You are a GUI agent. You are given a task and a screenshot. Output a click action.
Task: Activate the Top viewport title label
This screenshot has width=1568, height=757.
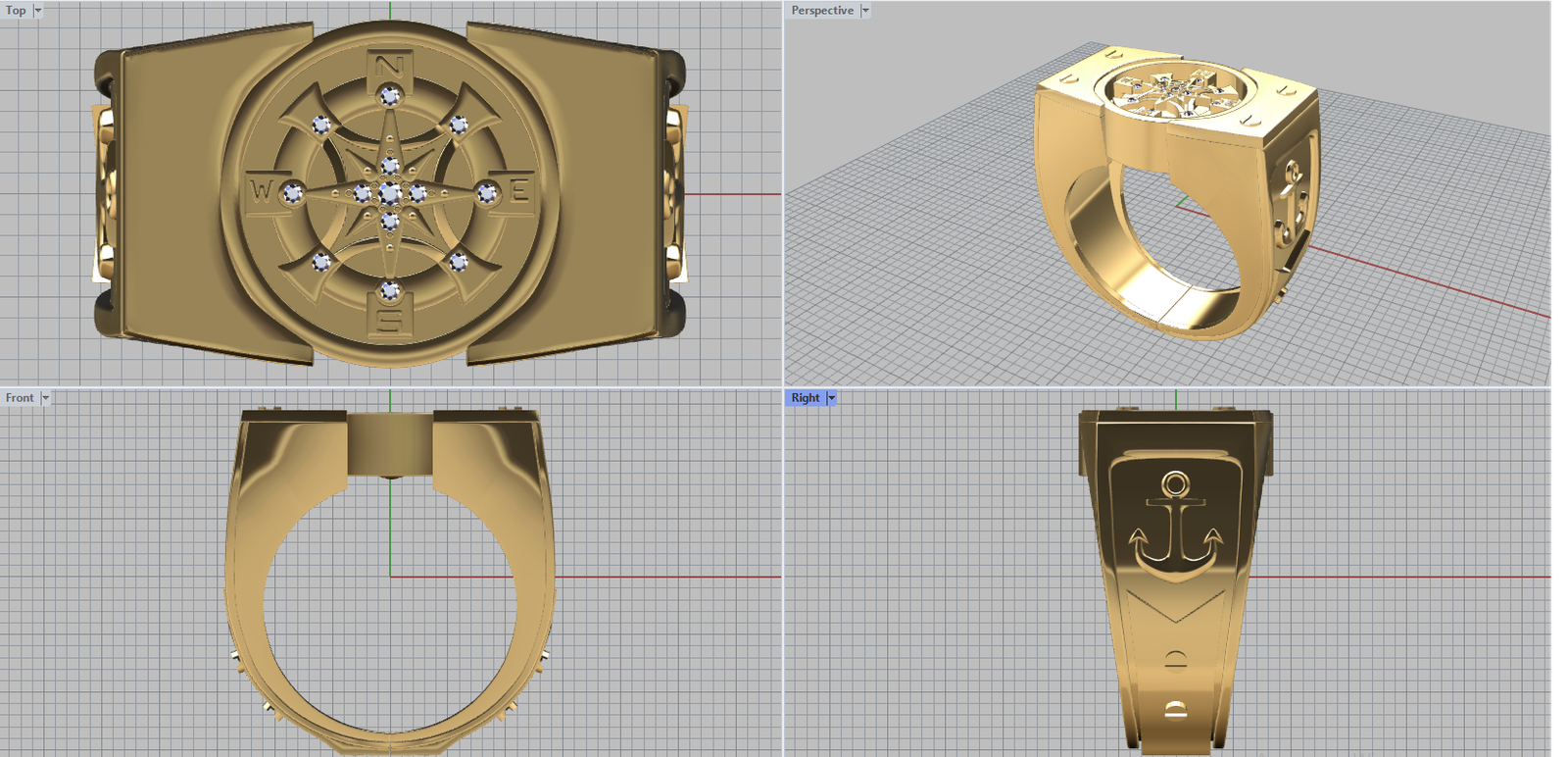[16, 11]
